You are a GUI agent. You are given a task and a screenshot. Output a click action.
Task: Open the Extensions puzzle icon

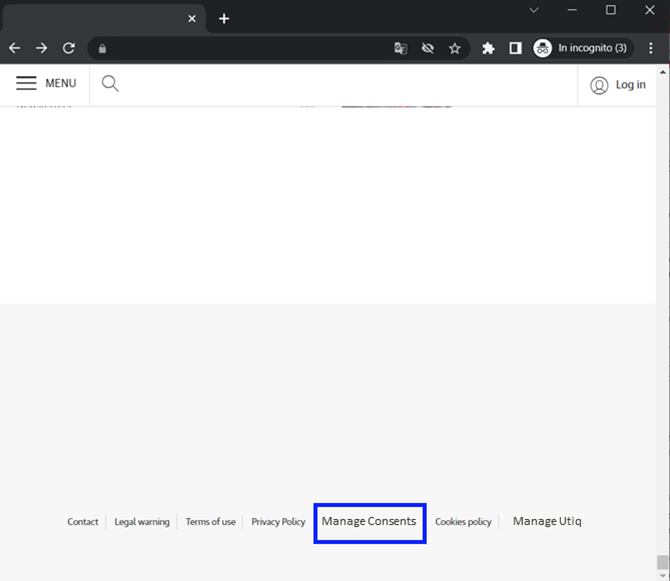point(488,48)
